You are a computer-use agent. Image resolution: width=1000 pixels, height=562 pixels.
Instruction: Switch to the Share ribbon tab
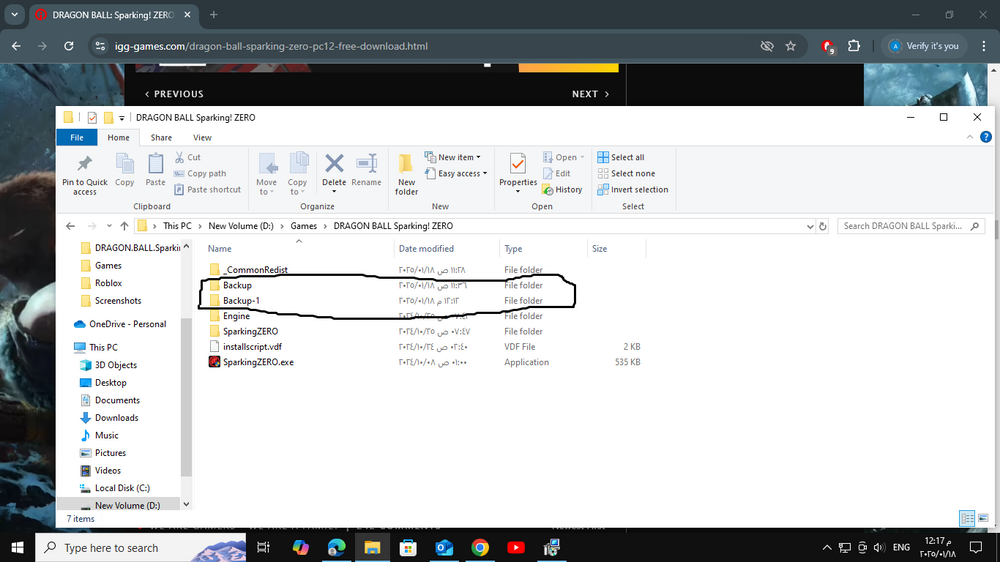point(161,137)
